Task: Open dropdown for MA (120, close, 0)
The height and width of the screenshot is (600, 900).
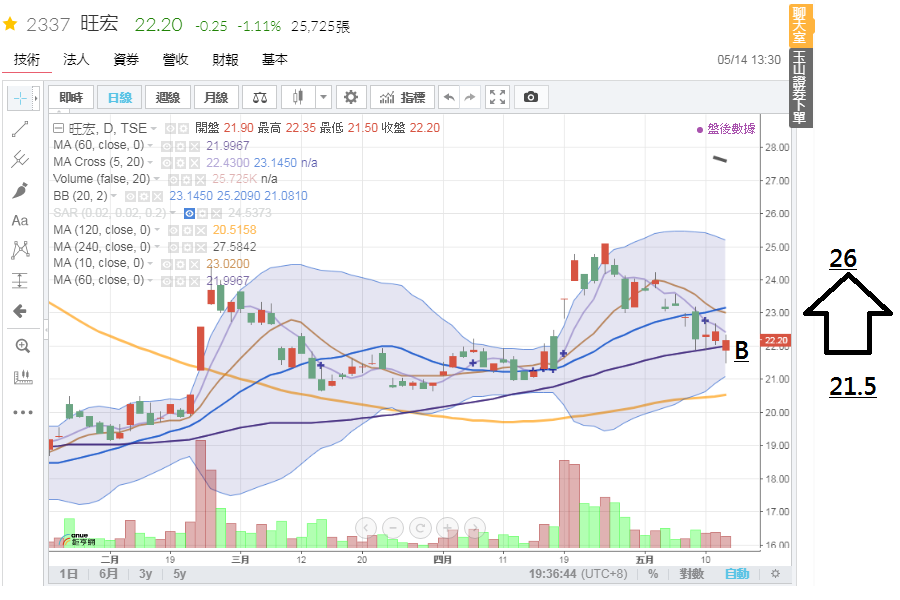Action: click(x=157, y=230)
